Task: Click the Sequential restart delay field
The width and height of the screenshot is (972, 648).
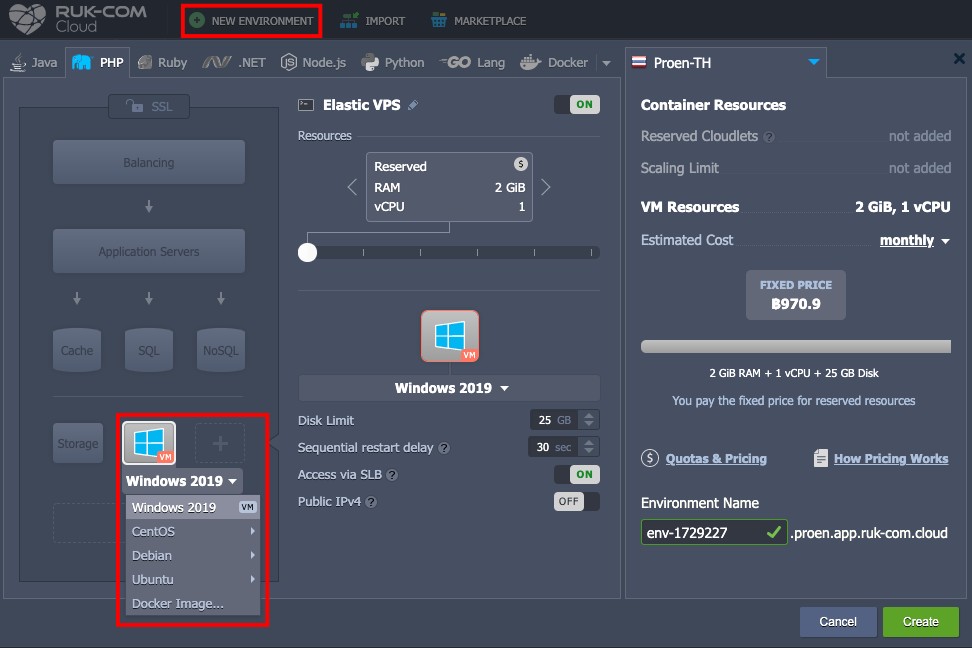Action: coord(553,447)
